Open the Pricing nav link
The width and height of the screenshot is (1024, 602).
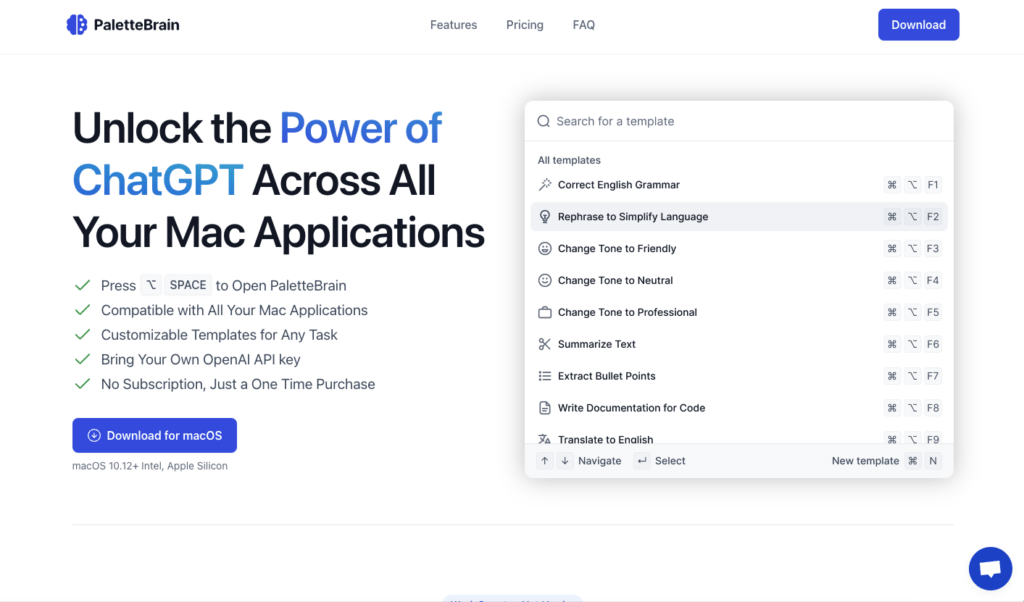coord(524,25)
